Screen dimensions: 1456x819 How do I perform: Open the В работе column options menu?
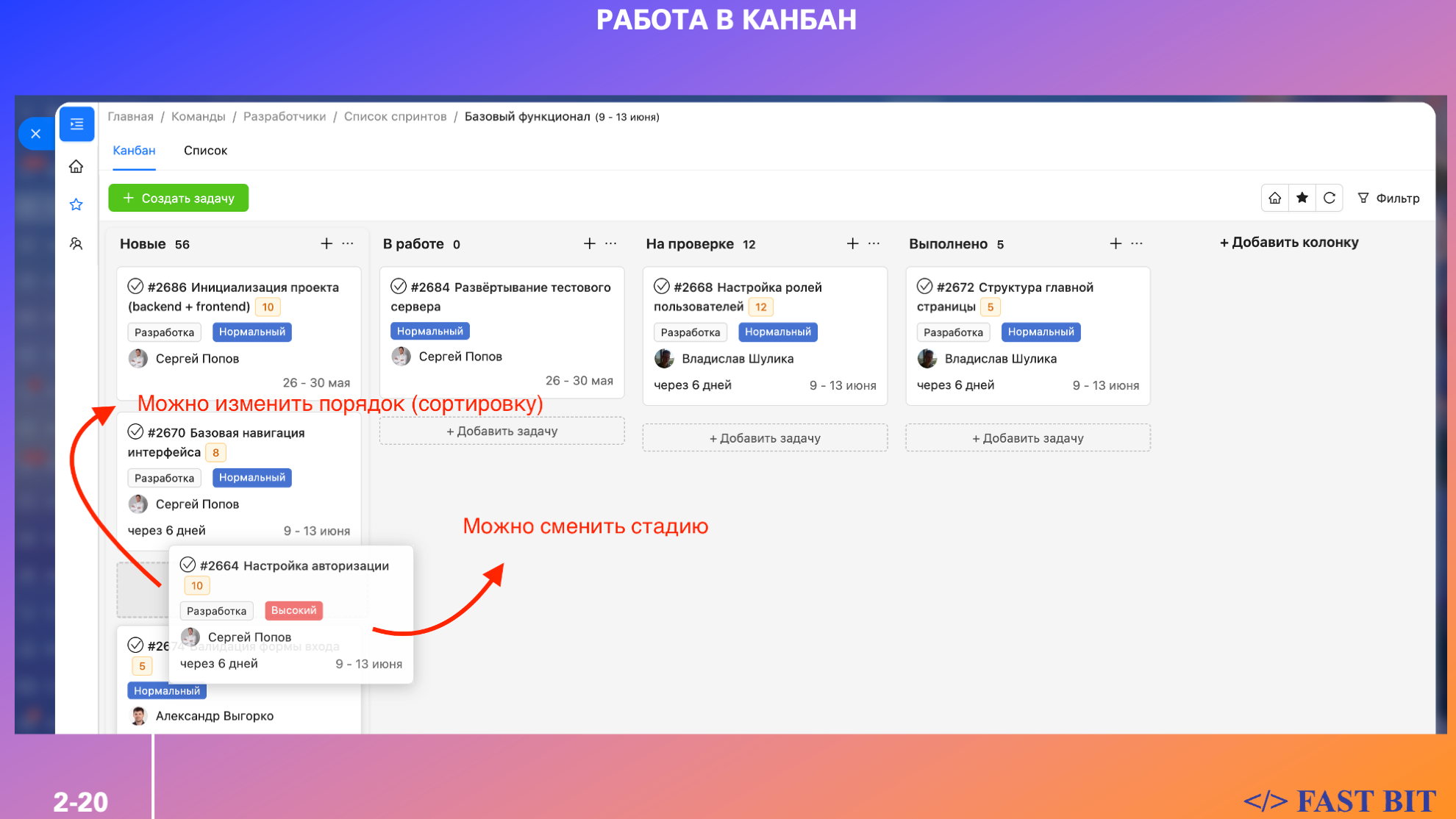point(611,243)
